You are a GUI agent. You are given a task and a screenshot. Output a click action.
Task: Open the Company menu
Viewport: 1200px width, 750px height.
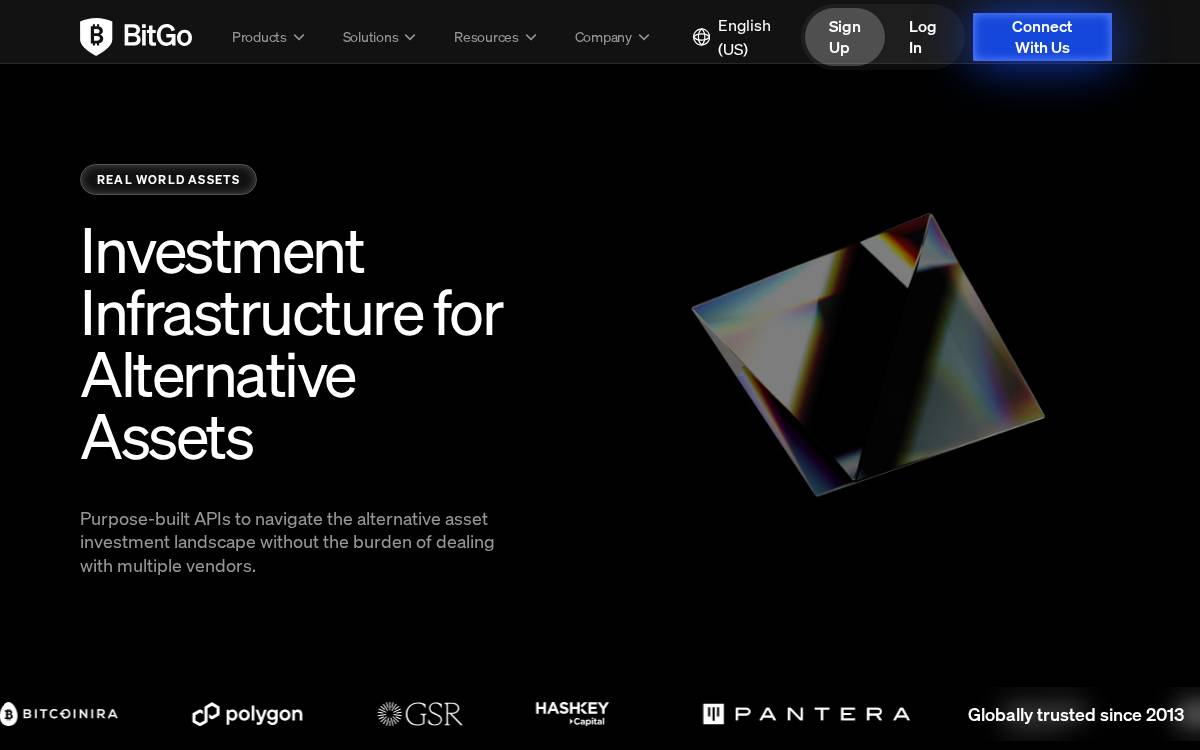[x=612, y=37]
